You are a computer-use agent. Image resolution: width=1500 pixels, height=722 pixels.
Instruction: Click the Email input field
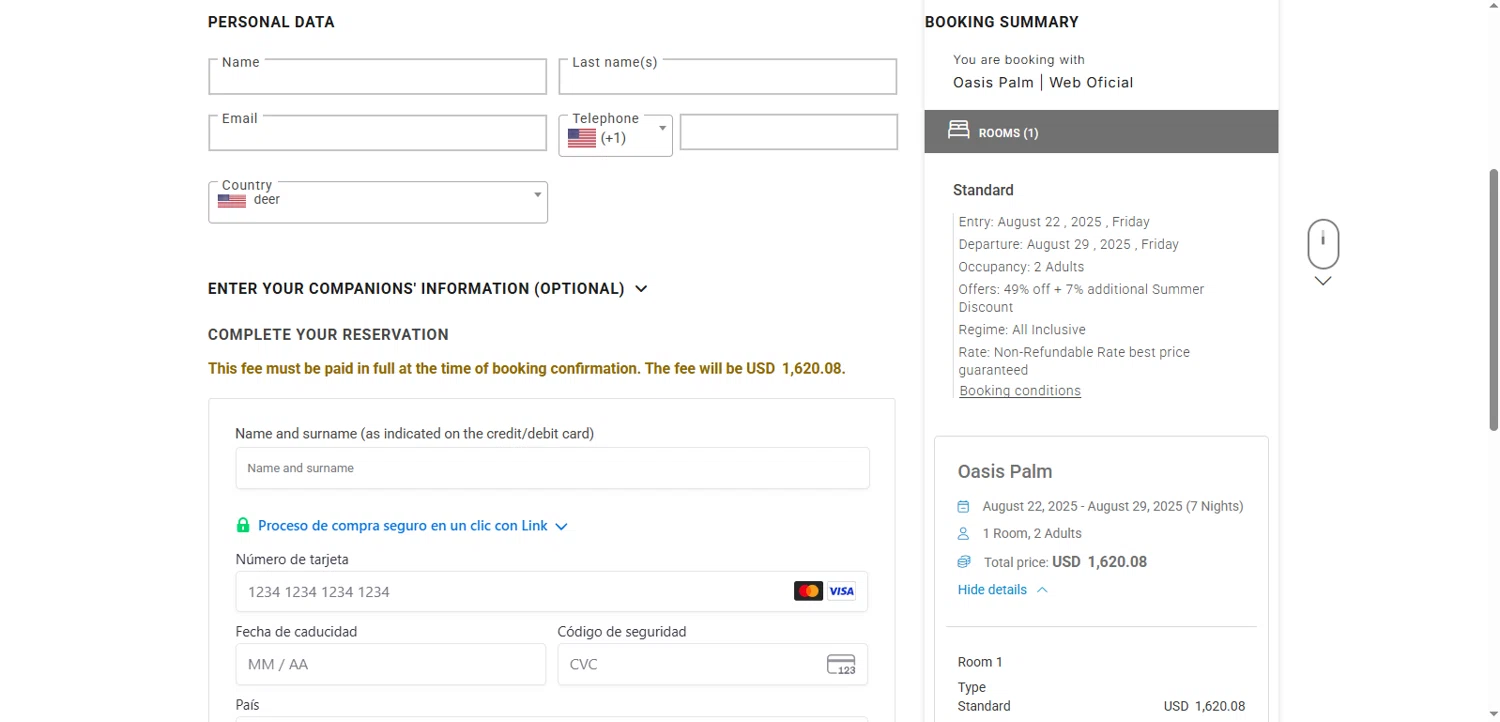pos(377,133)
